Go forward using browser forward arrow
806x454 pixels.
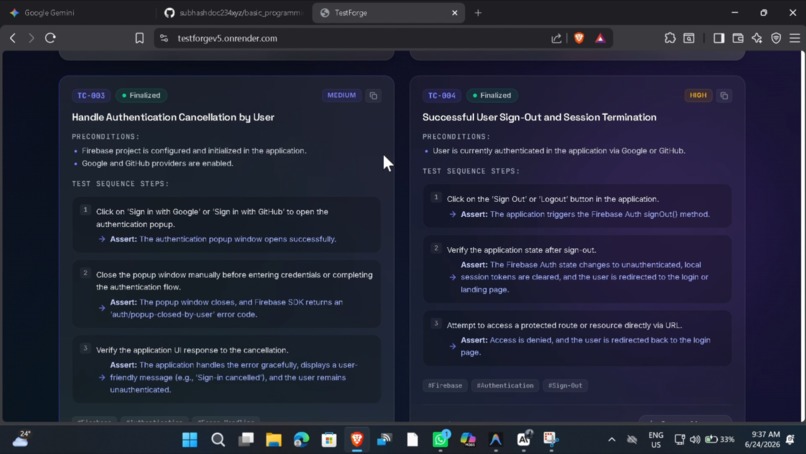pyautogui.click(x=31, y=38)
